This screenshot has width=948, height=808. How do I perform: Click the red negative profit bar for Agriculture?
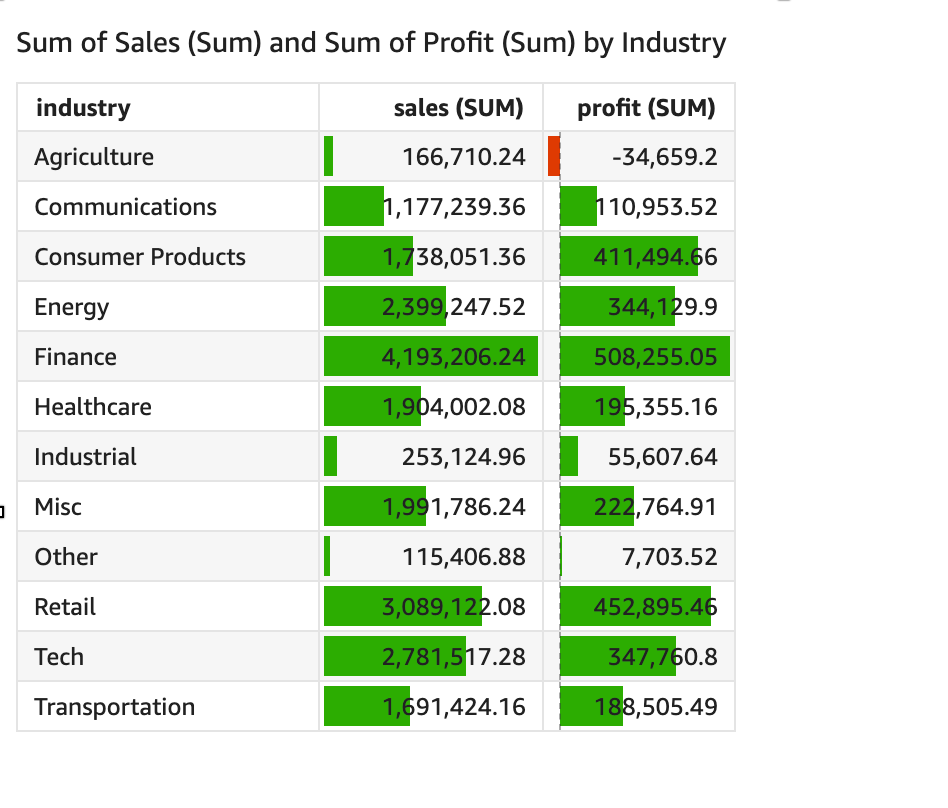click(x=554, y=157)
